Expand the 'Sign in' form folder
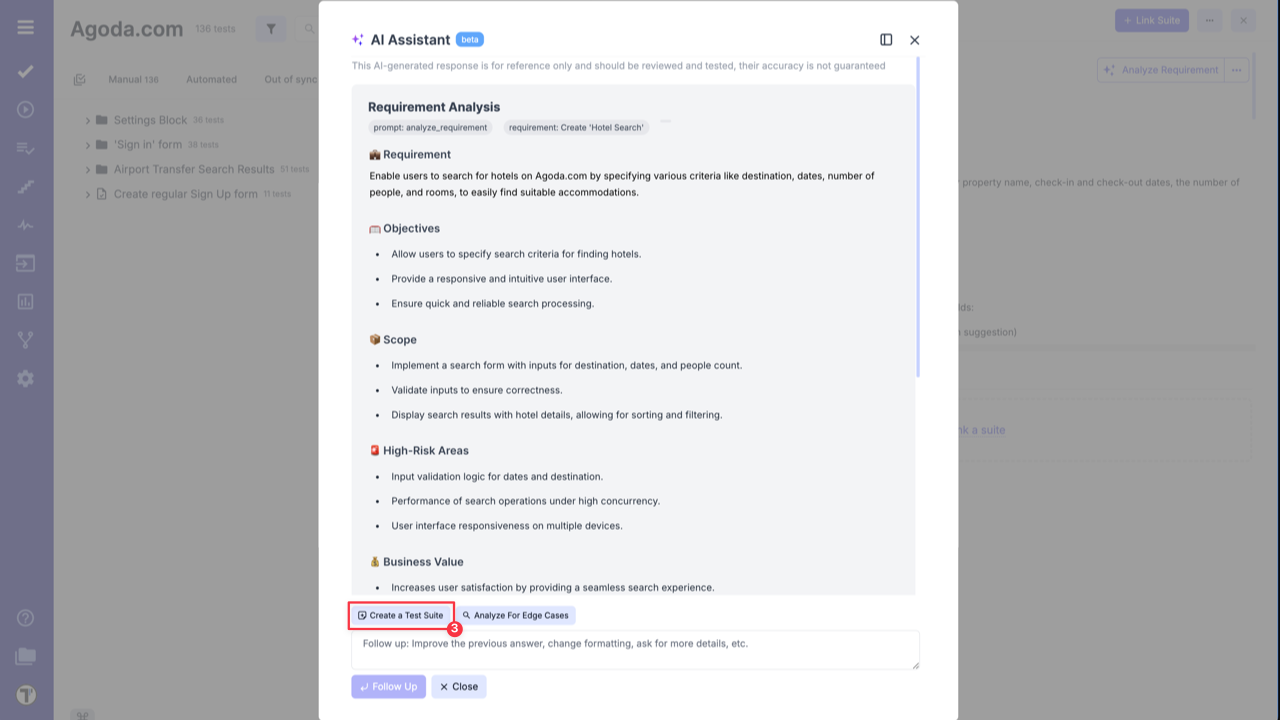The width and height of the screenshot is (1280, 720). tap(88, 144)
